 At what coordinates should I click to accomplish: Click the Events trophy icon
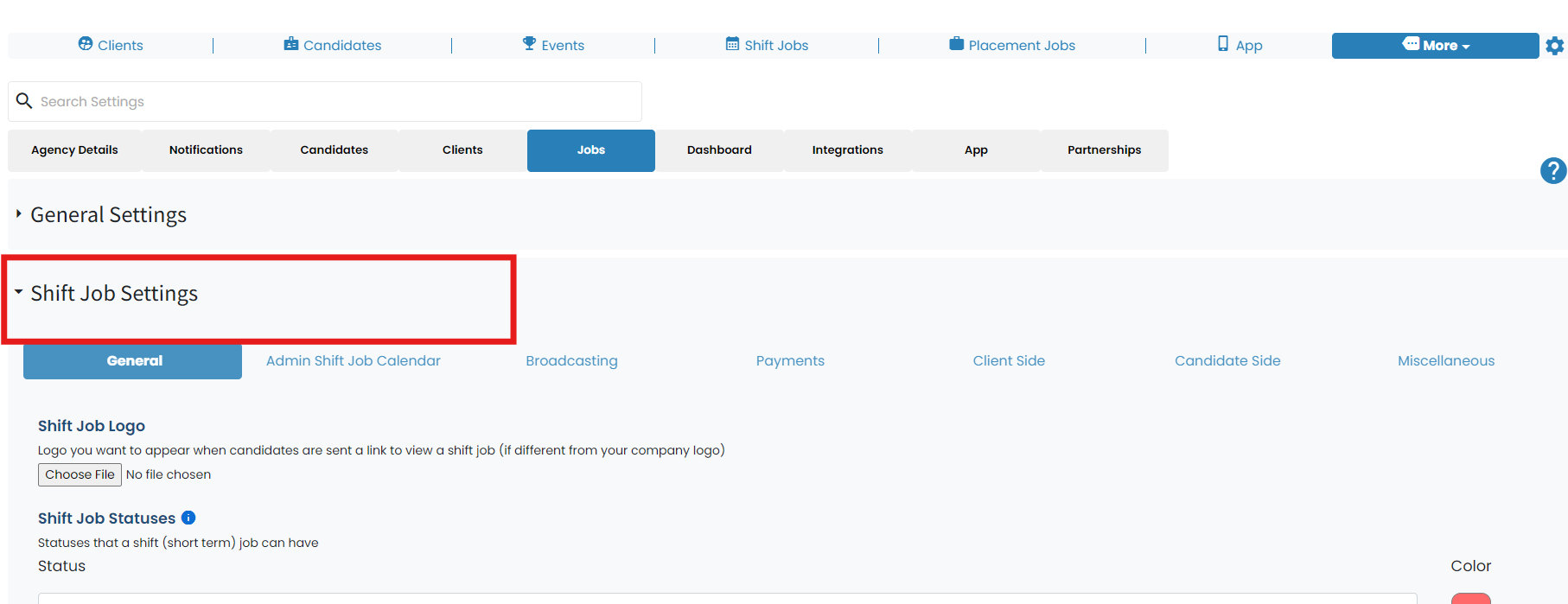tap(530, 43)
